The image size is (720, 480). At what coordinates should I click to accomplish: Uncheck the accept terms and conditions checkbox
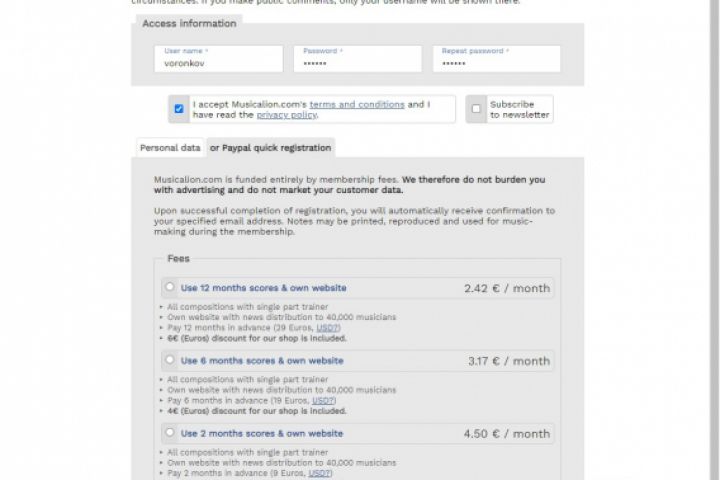(179, 109)
